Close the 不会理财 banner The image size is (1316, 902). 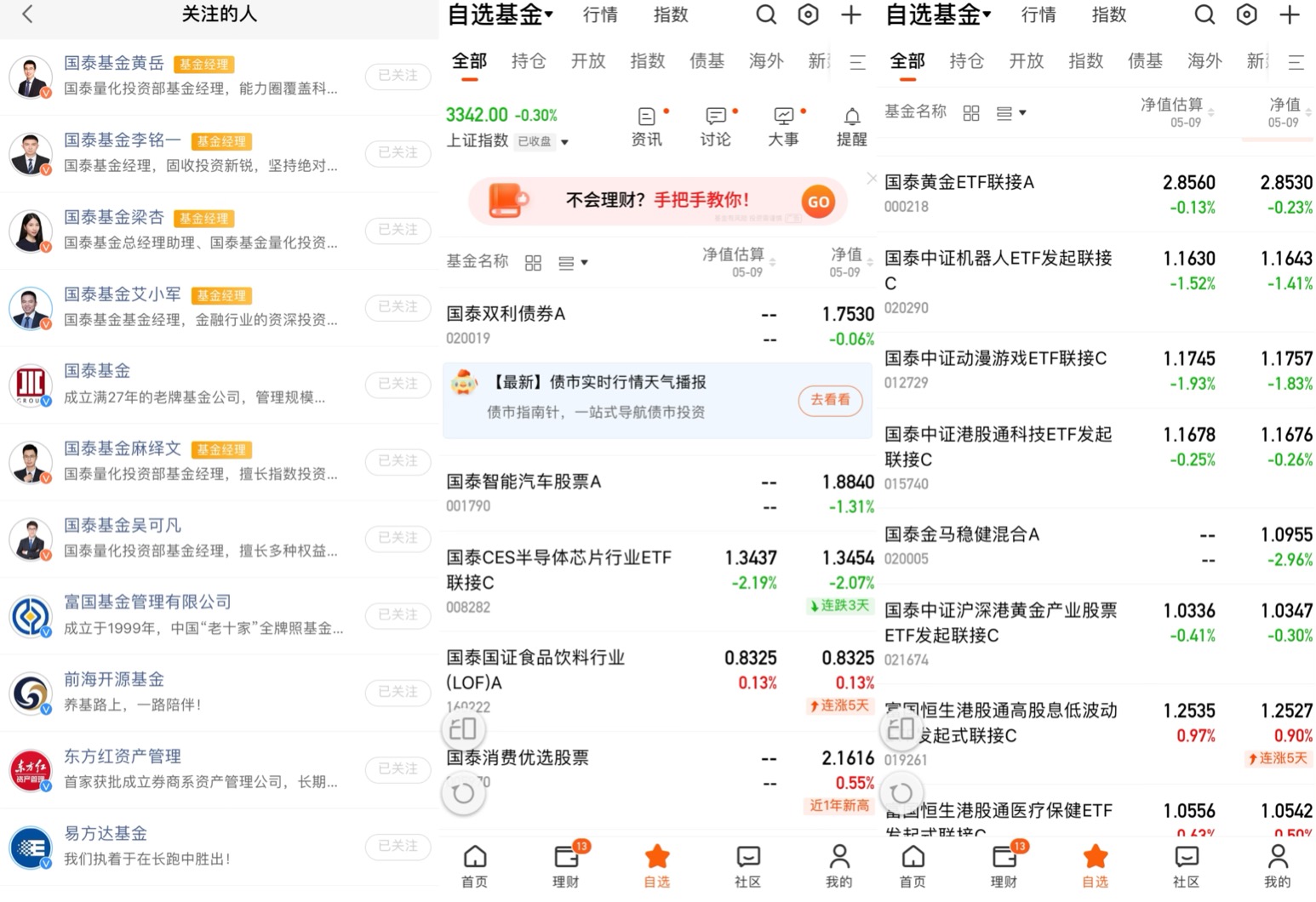pos(871,178)
